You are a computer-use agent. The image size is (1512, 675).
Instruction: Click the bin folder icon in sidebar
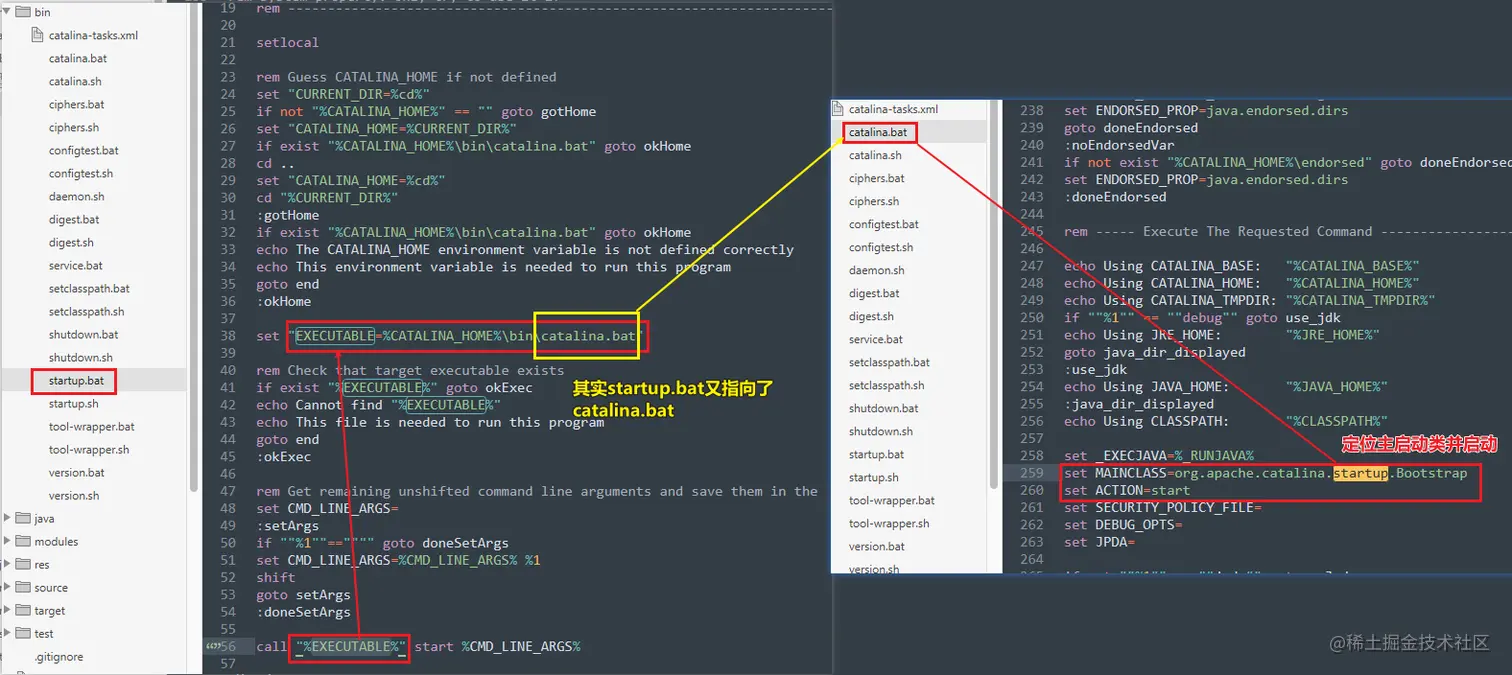pos(24,12)
